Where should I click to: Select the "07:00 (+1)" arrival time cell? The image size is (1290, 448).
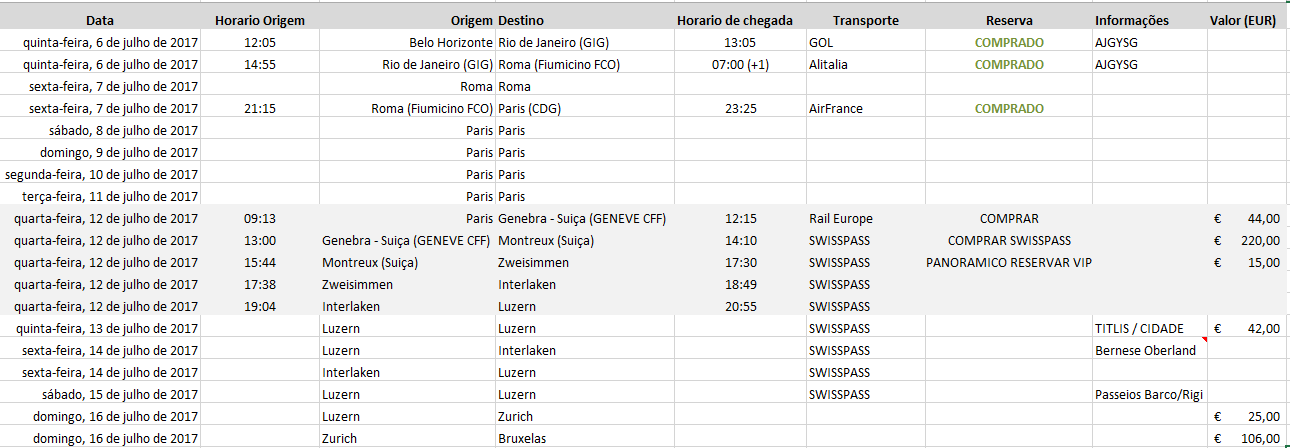click(x=734, y=65)
